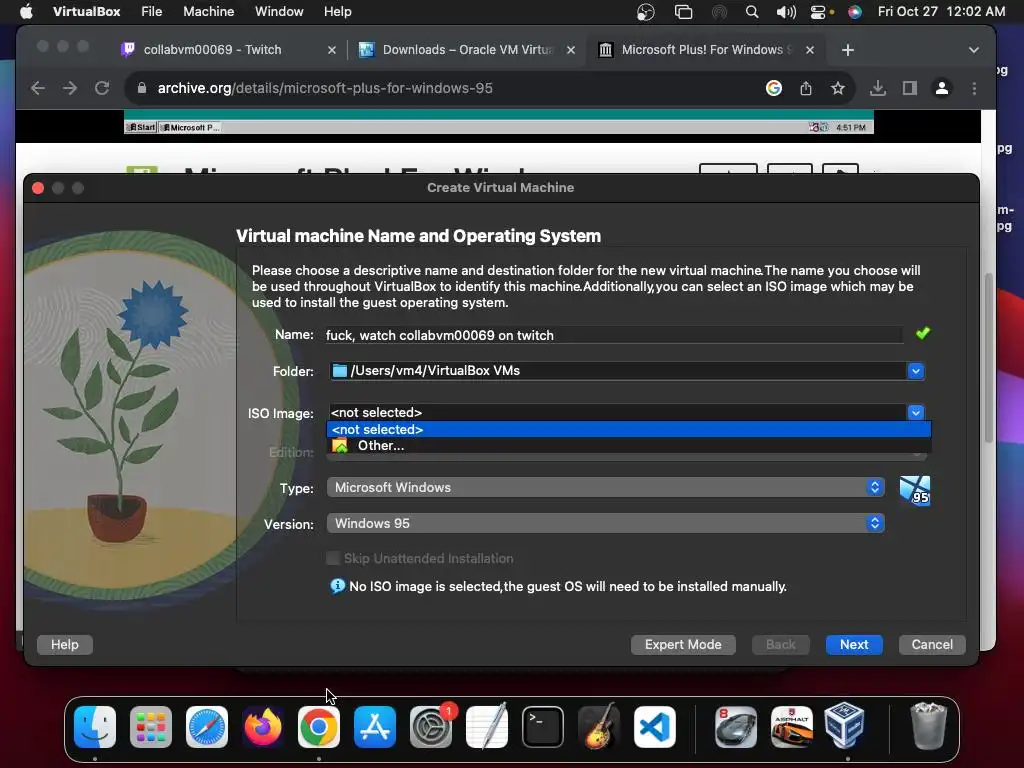
Task: Open Control Center in menu bar
Action: 818,11
